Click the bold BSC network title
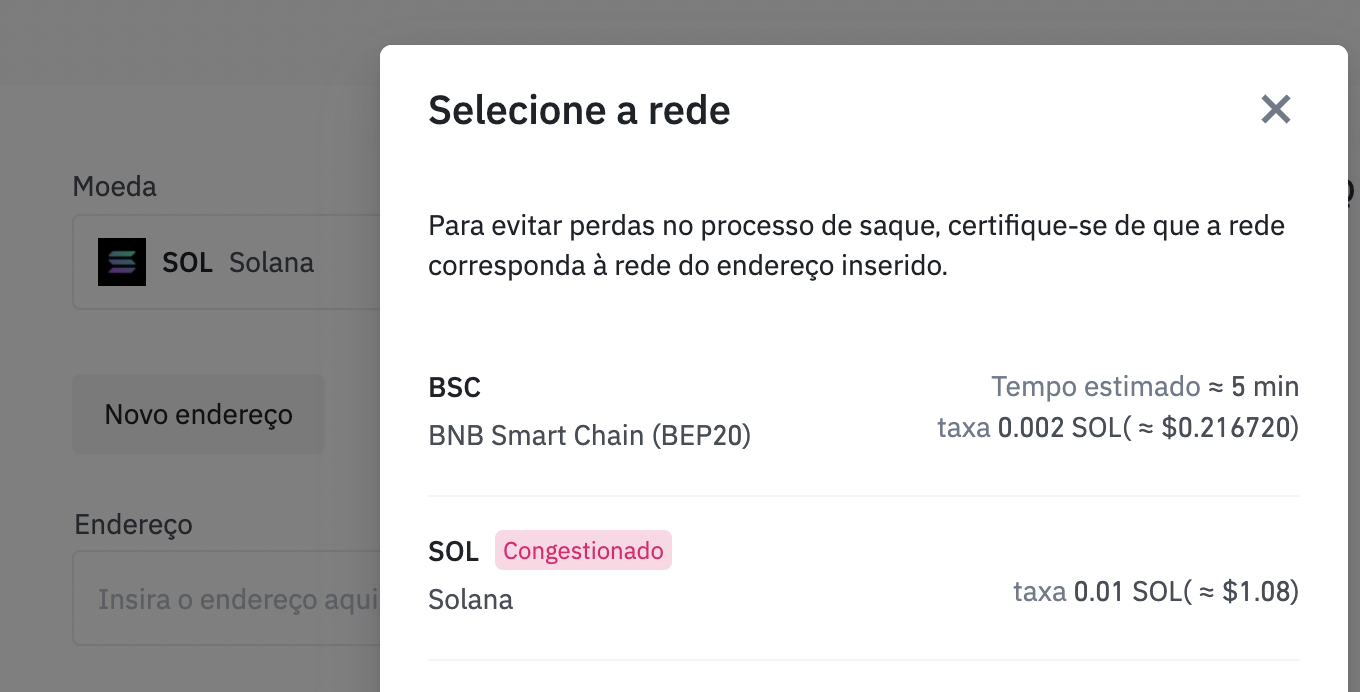The width and height of the screenshot is (1360, 692). pyautogui.click(x=454, y=387)
